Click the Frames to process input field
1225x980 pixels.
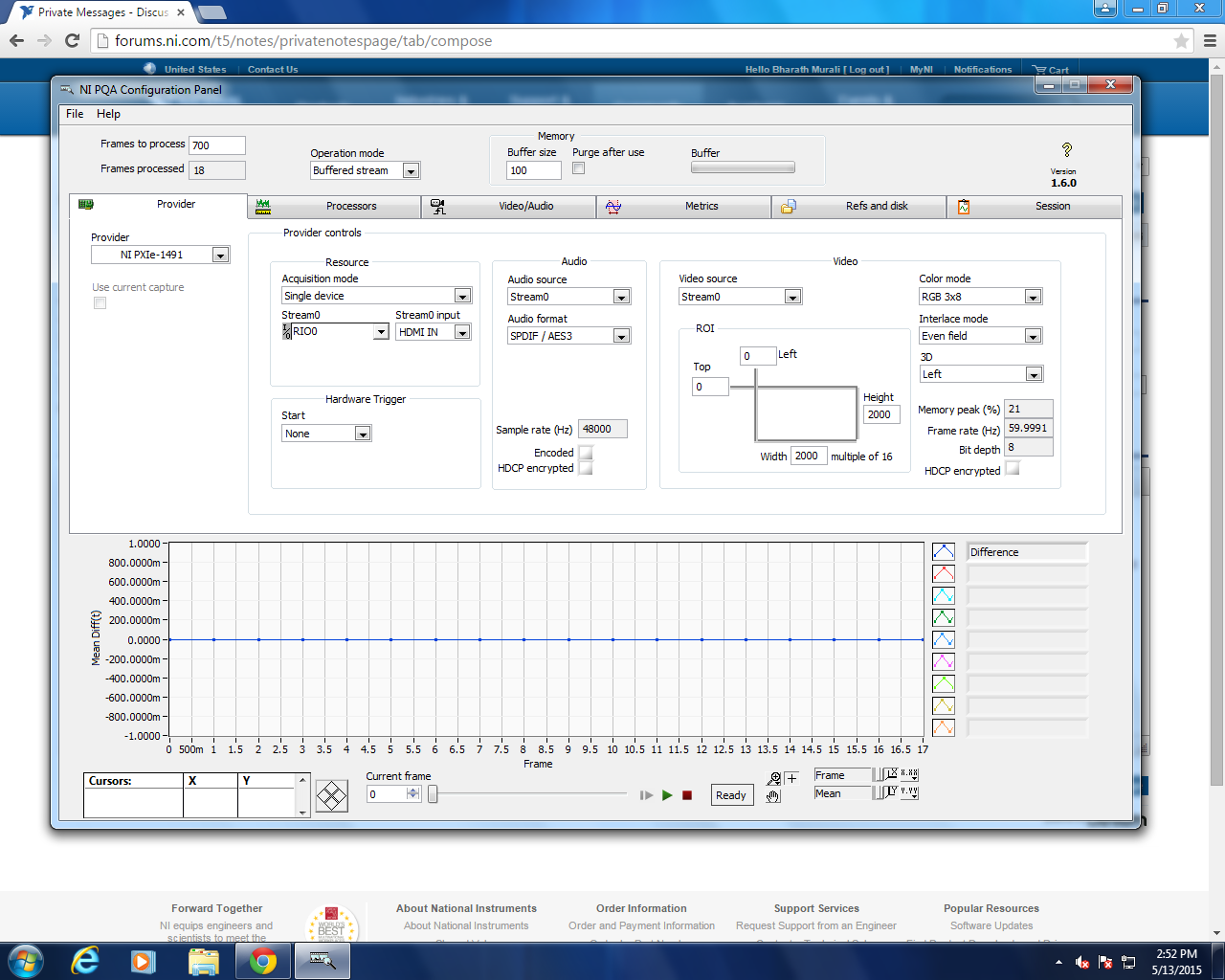click(217, 145)
